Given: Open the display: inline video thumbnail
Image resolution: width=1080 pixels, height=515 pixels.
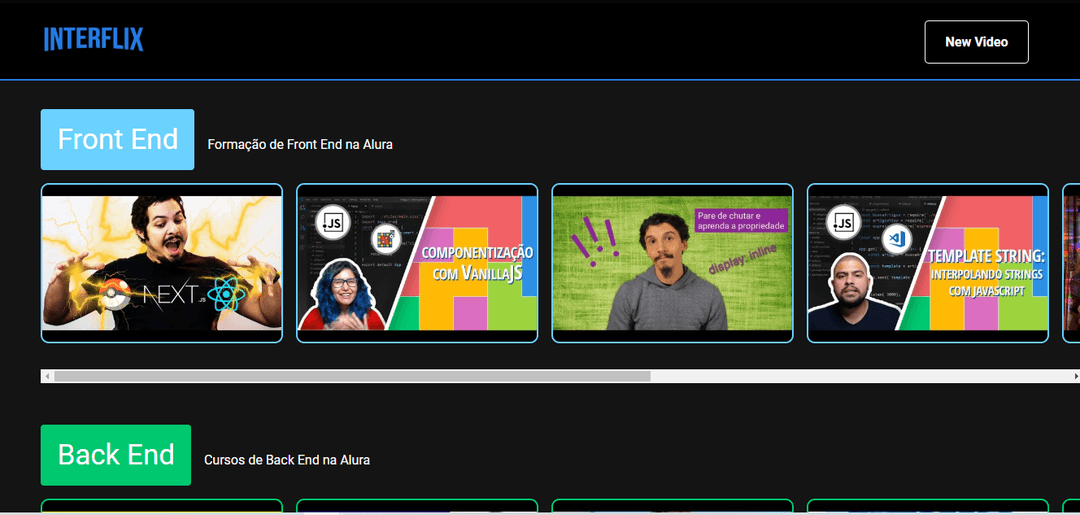Looking at the screenshot, I should (672, 263).
